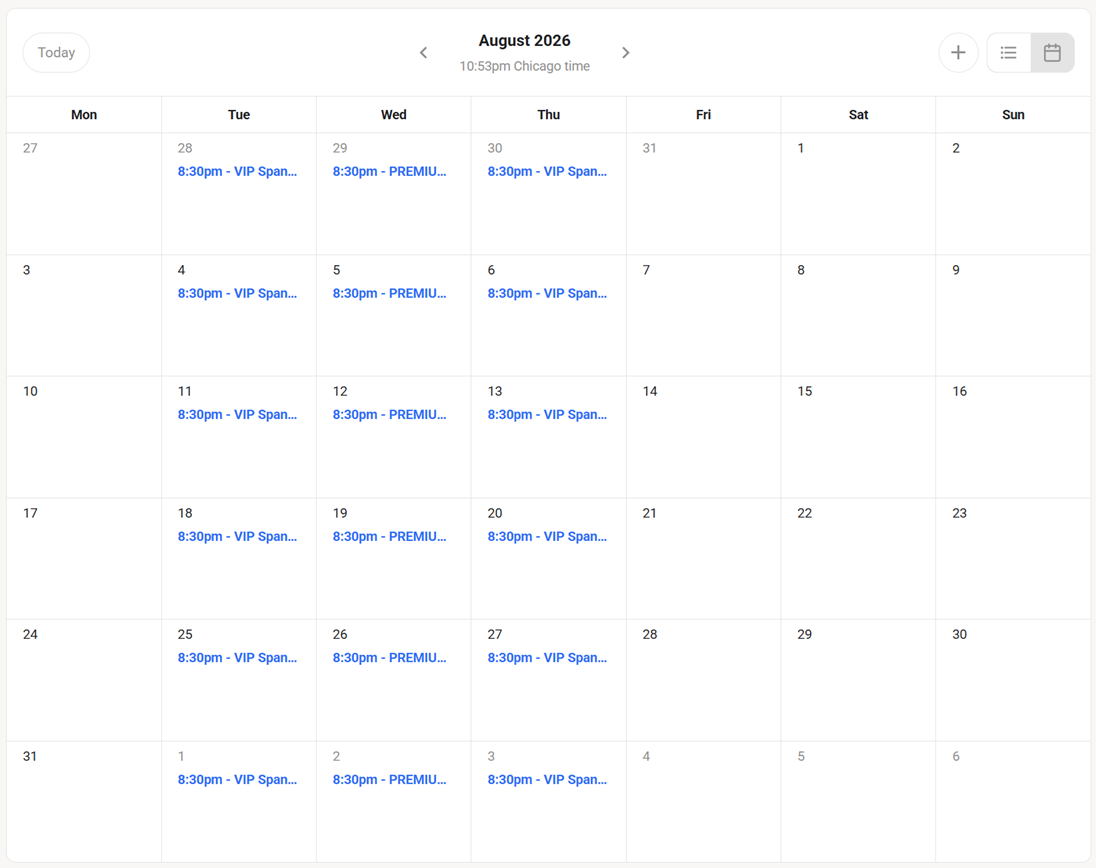Open VIP Span event on August 6
This screenshot has height=868, width=1096.
click(547, 294)
